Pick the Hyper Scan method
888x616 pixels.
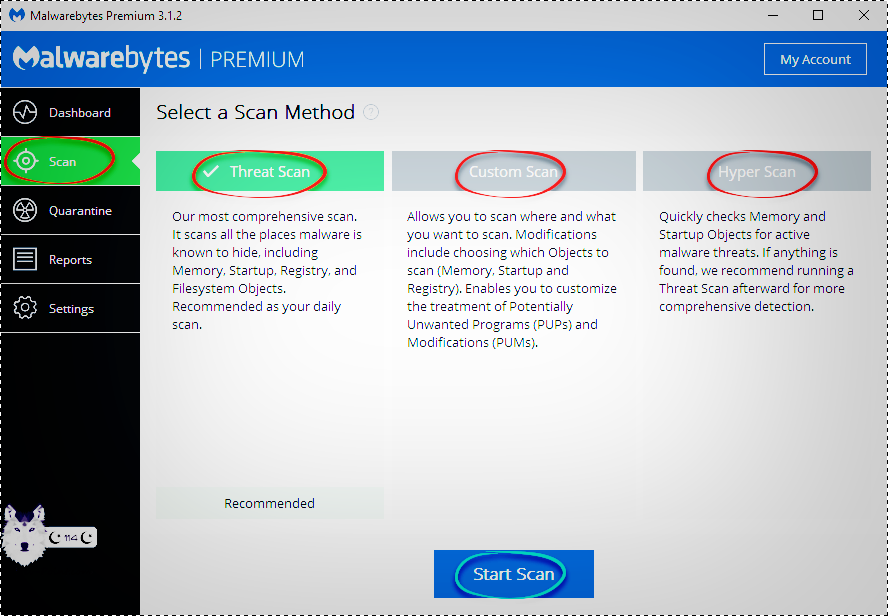pyautogui.click(x=756, y=171)
